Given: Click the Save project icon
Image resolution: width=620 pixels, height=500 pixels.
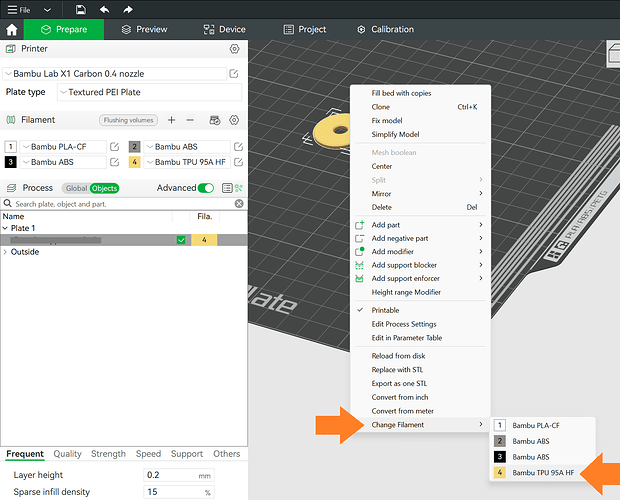Looking at the screenshot, I should point(81,9).
